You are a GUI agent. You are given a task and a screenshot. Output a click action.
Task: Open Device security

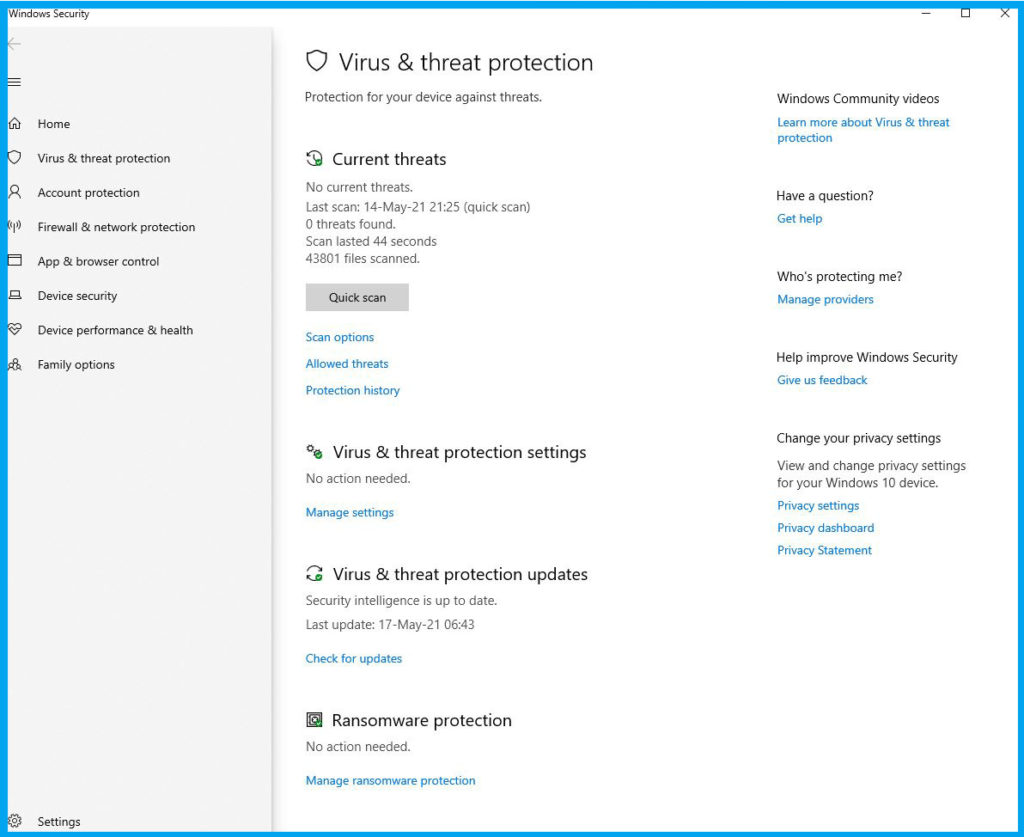click(x=77, y=295)
